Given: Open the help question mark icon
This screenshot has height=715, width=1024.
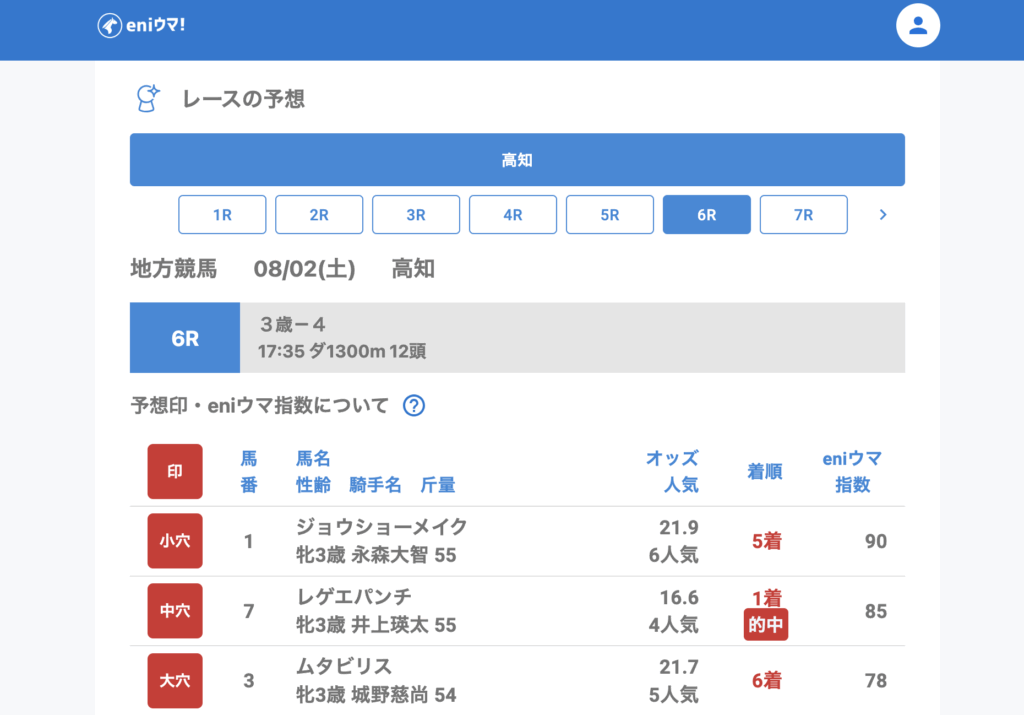Looking at the screenshot, I should click(414, 405).
